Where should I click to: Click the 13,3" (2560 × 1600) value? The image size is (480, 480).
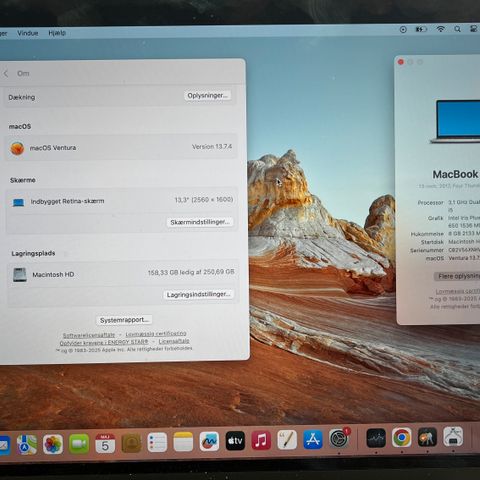tap(204, 200)
